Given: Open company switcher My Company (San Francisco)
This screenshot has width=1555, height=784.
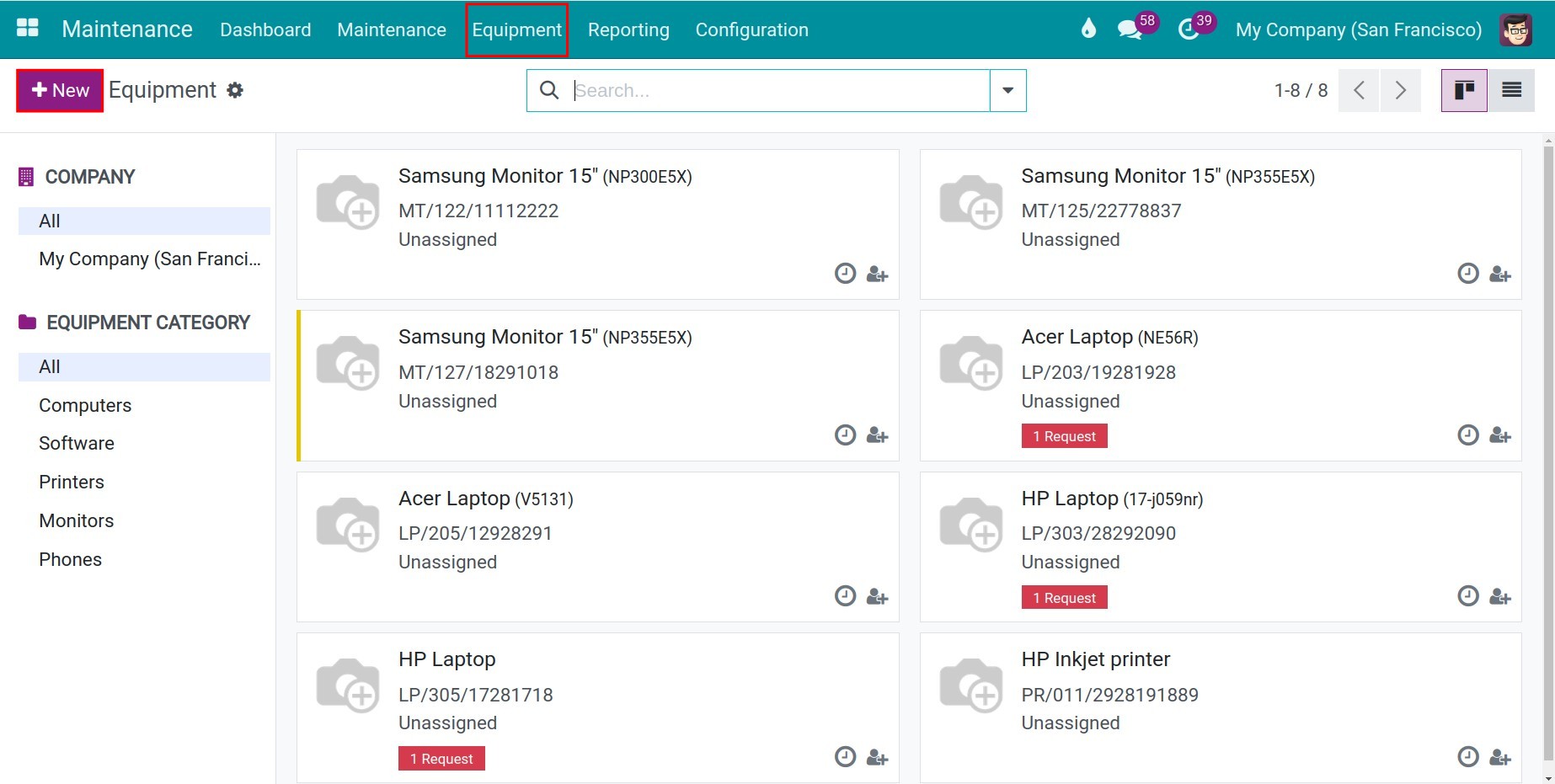Looking at the screenshot, I should pyautogui.click(x=1358, y=29).
